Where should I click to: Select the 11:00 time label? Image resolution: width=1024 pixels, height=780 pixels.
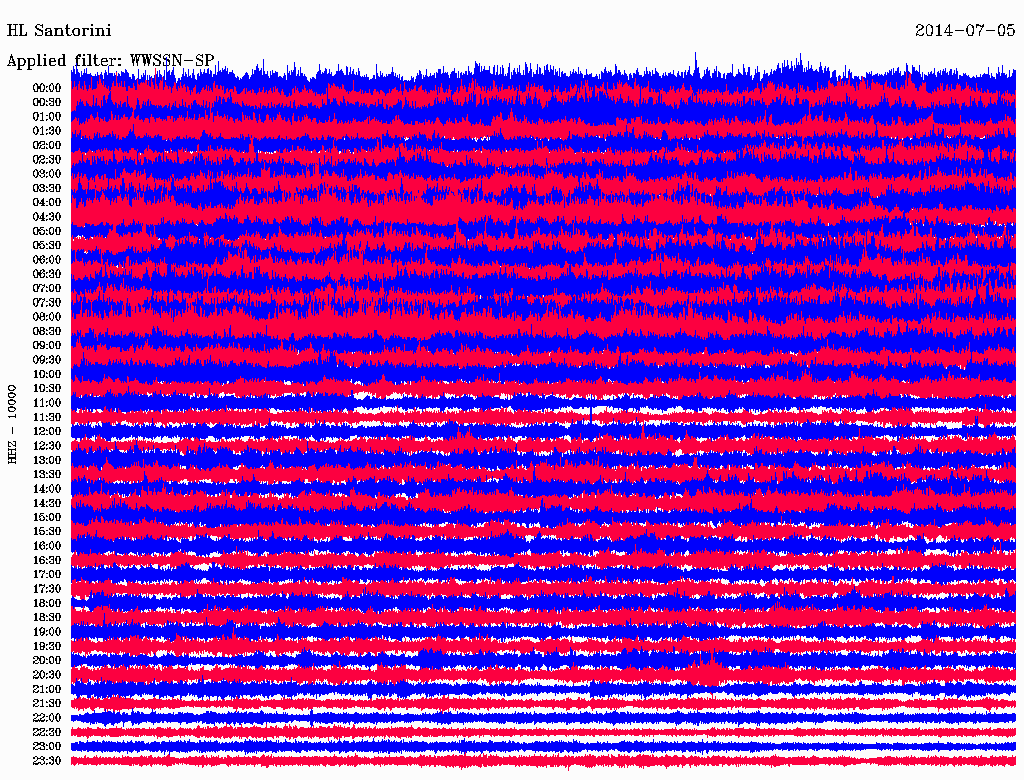click(47, 403)
